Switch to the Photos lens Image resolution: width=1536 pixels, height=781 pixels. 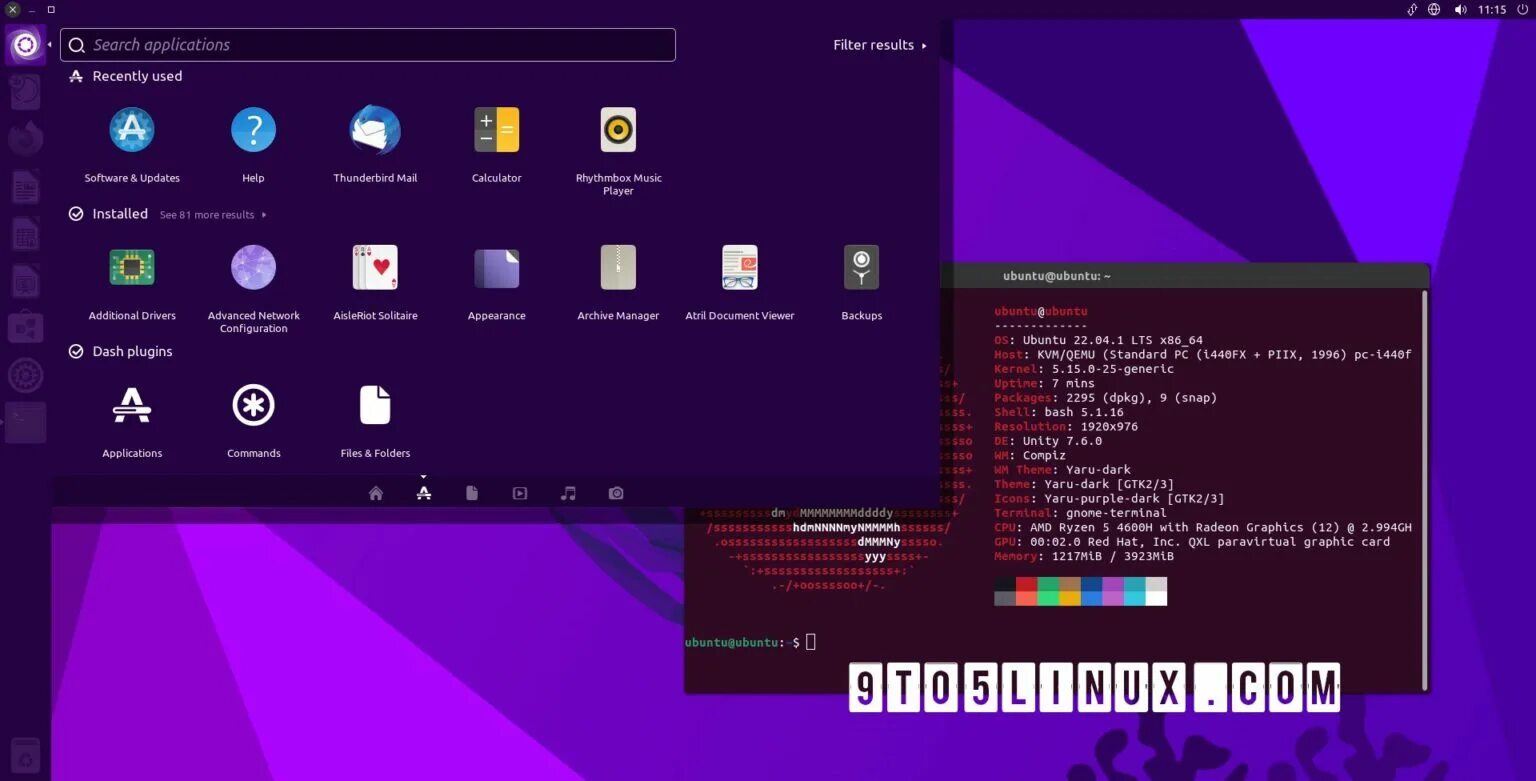pos(616,493)
